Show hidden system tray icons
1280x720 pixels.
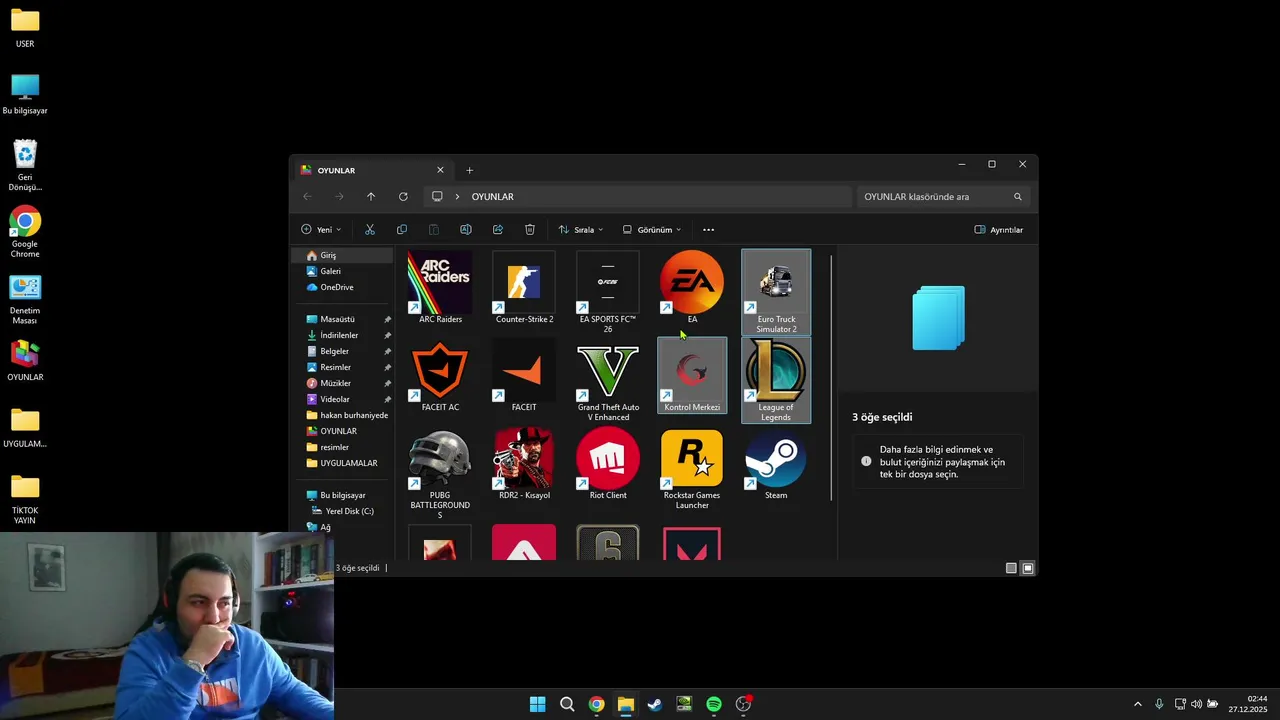coord(1137,704)
